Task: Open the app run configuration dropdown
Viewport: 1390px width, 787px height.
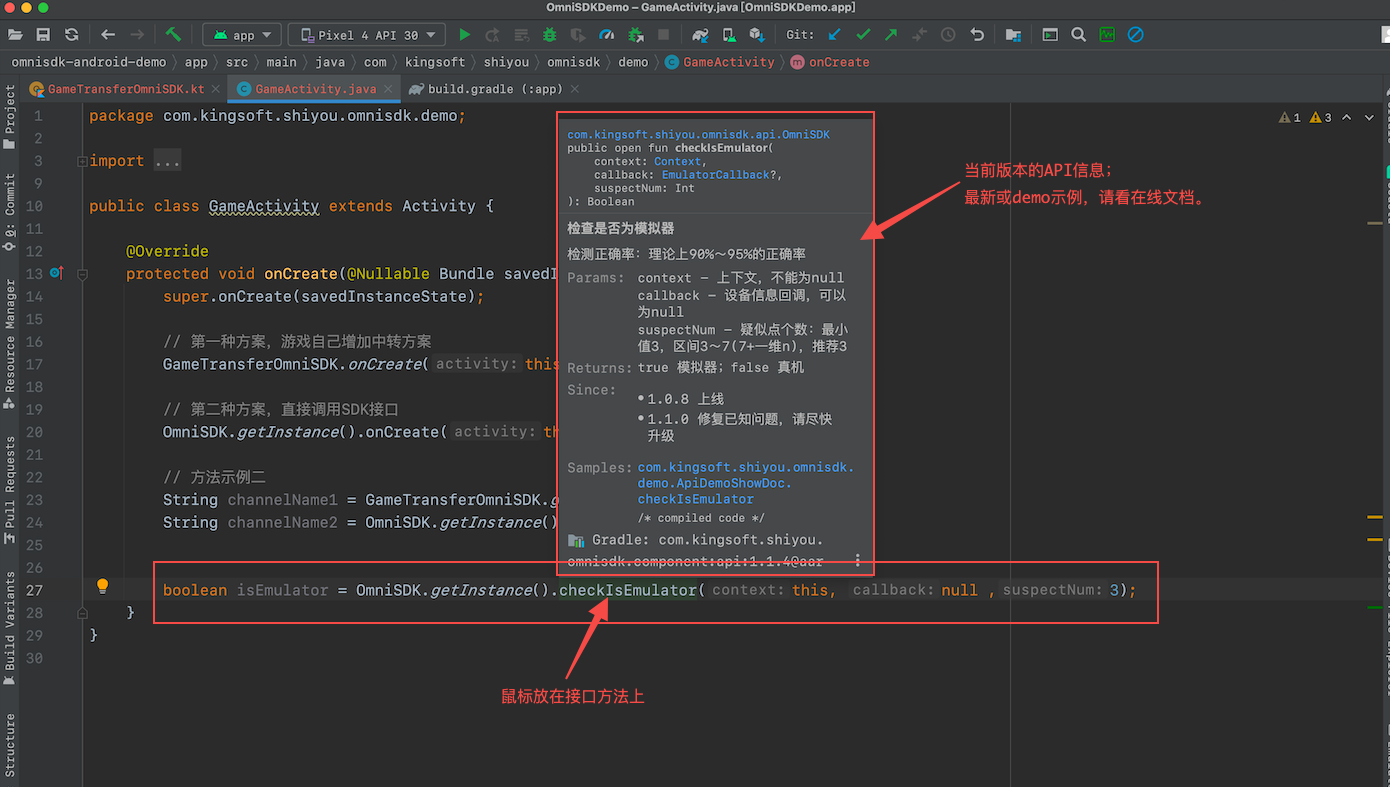Action: [x=243, y=35]
